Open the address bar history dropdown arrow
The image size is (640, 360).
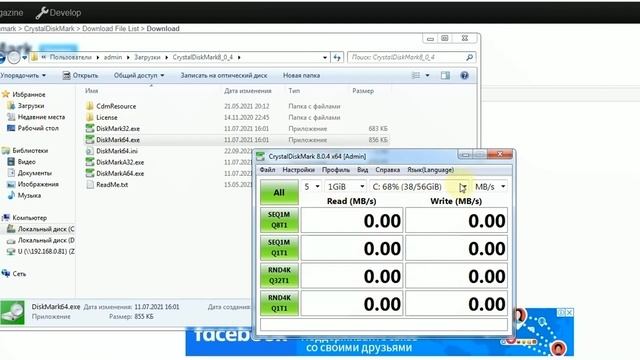(325, 58)
